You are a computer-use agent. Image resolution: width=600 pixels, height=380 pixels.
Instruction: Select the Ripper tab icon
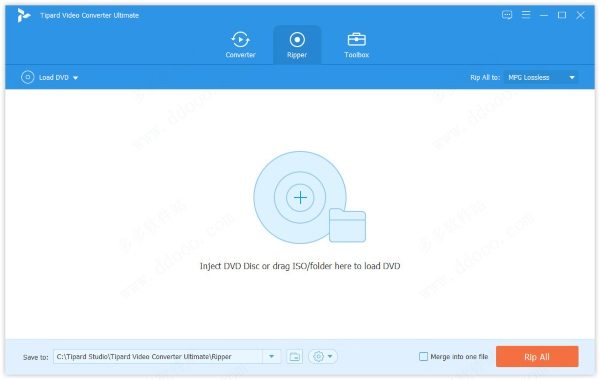click(x=297, y=39)
